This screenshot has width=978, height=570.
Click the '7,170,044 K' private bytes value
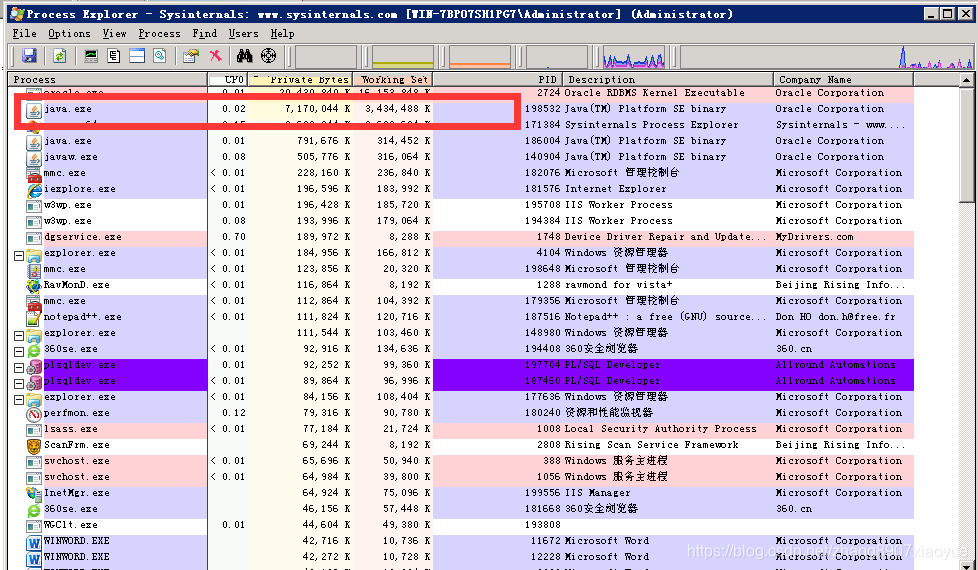[x=317, y=109]
